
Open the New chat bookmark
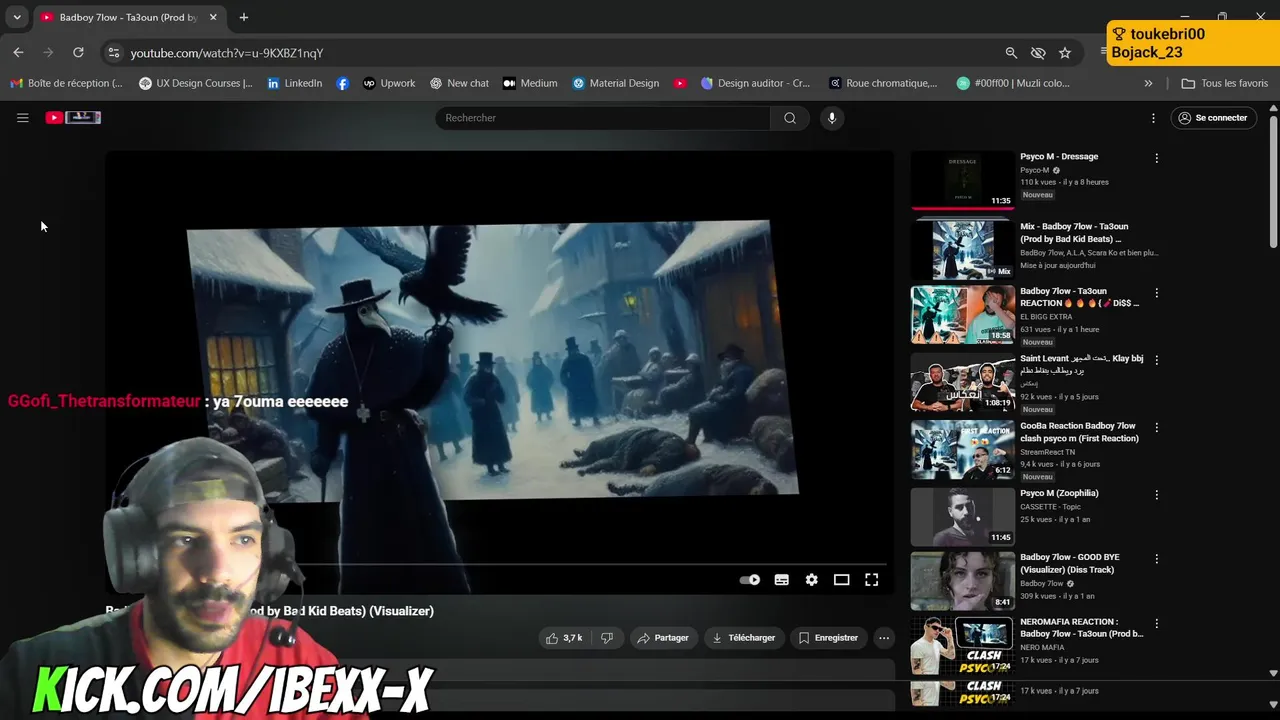(x=460, y=83)
